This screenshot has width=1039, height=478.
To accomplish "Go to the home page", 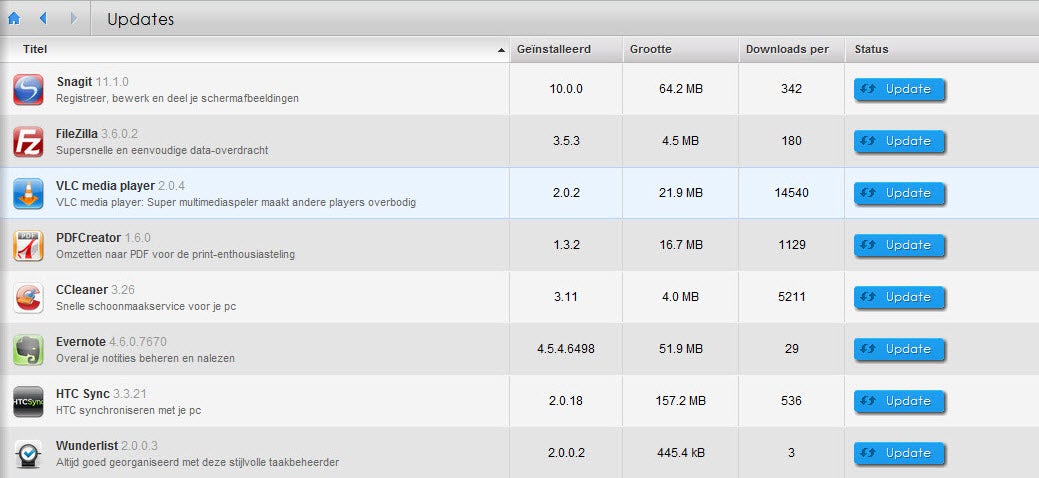I will click(x=13, y=19).
